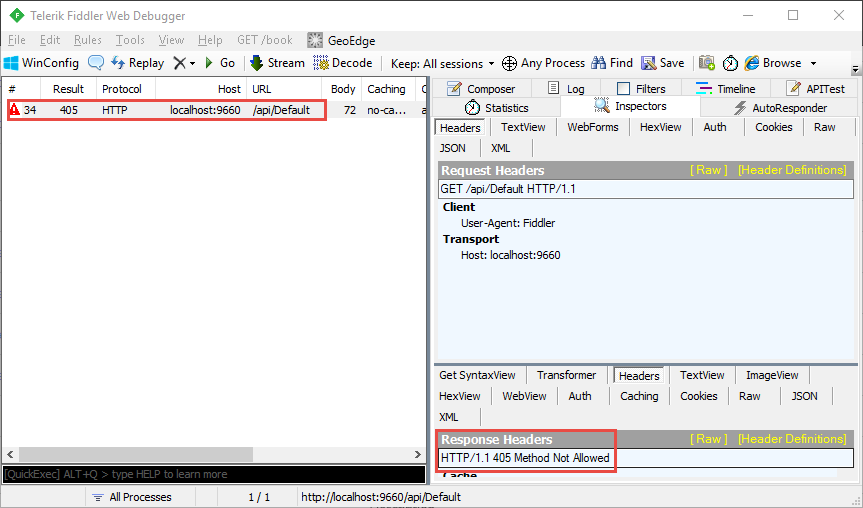Image resolution: width=863 pixels, height=508 pixels.
Task: Click the GET /book menu item
Action: tap(265, 40)
